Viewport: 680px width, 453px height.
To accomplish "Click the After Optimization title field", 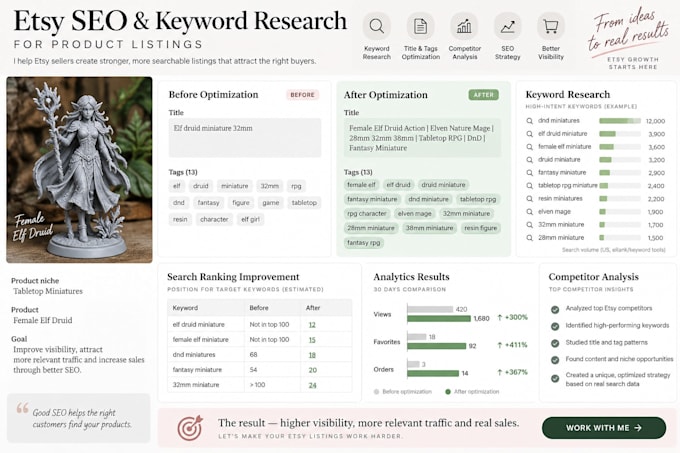I will coord(422,138).
